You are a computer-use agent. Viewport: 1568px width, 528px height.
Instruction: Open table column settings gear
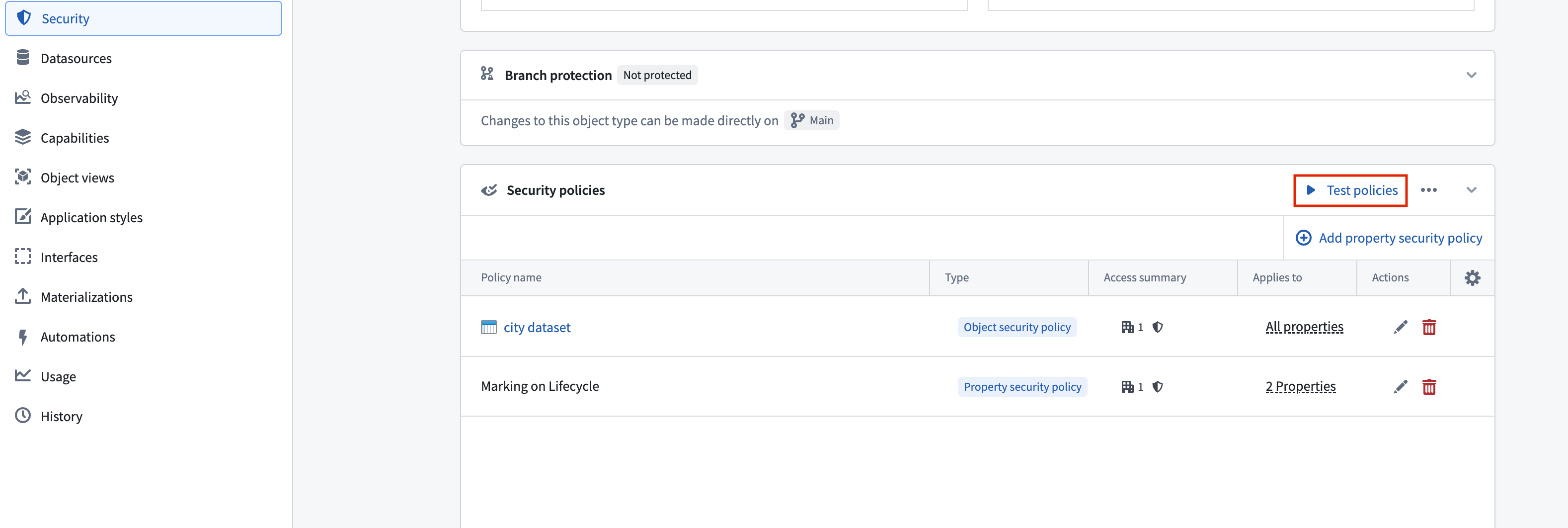click(1472, 278)
